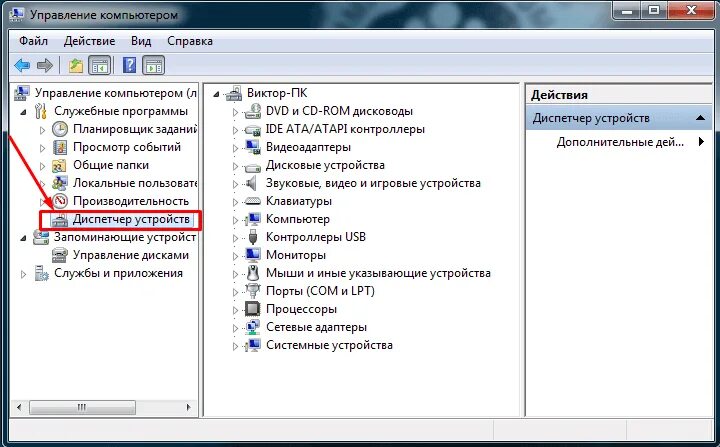Minimize the Управление компьютером window
The width and height of the screenshot is (720, 447).
point(627,11)
